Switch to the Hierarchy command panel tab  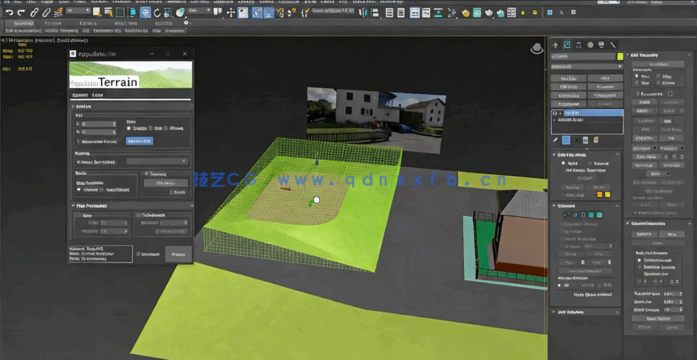(578, 45)
